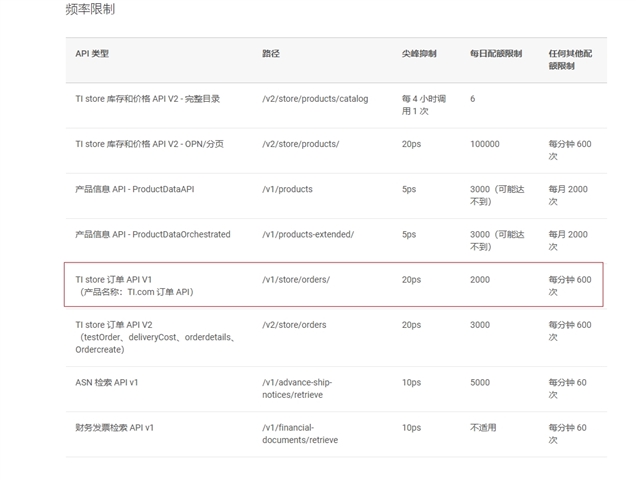Select the /v2/store/orders path cell
This screenshot has height=480, width=636.
(x=294, y=325)
